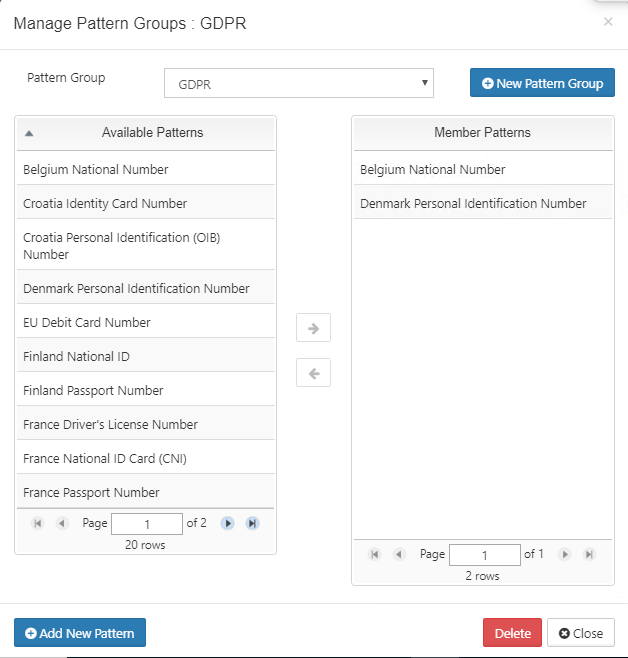
Task: Close the dialog with the X icon
Action: [x=608, y=21]
